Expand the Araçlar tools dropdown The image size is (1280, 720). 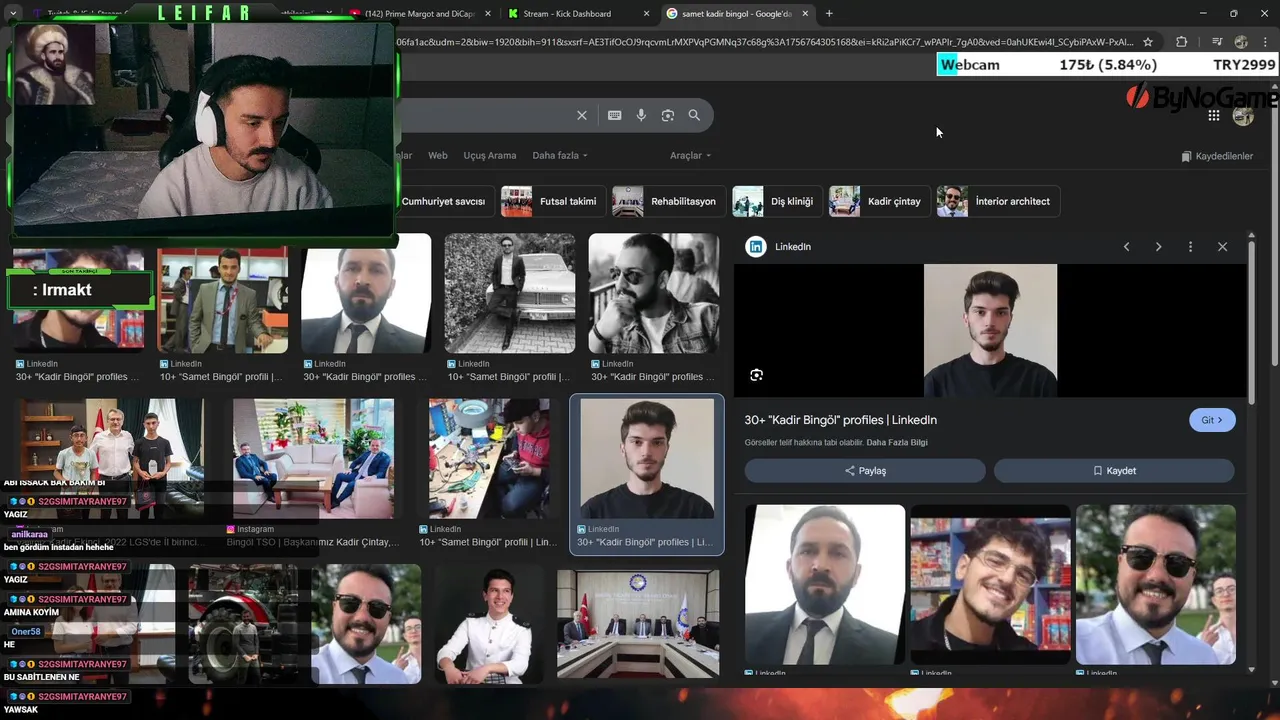[690, 156]
